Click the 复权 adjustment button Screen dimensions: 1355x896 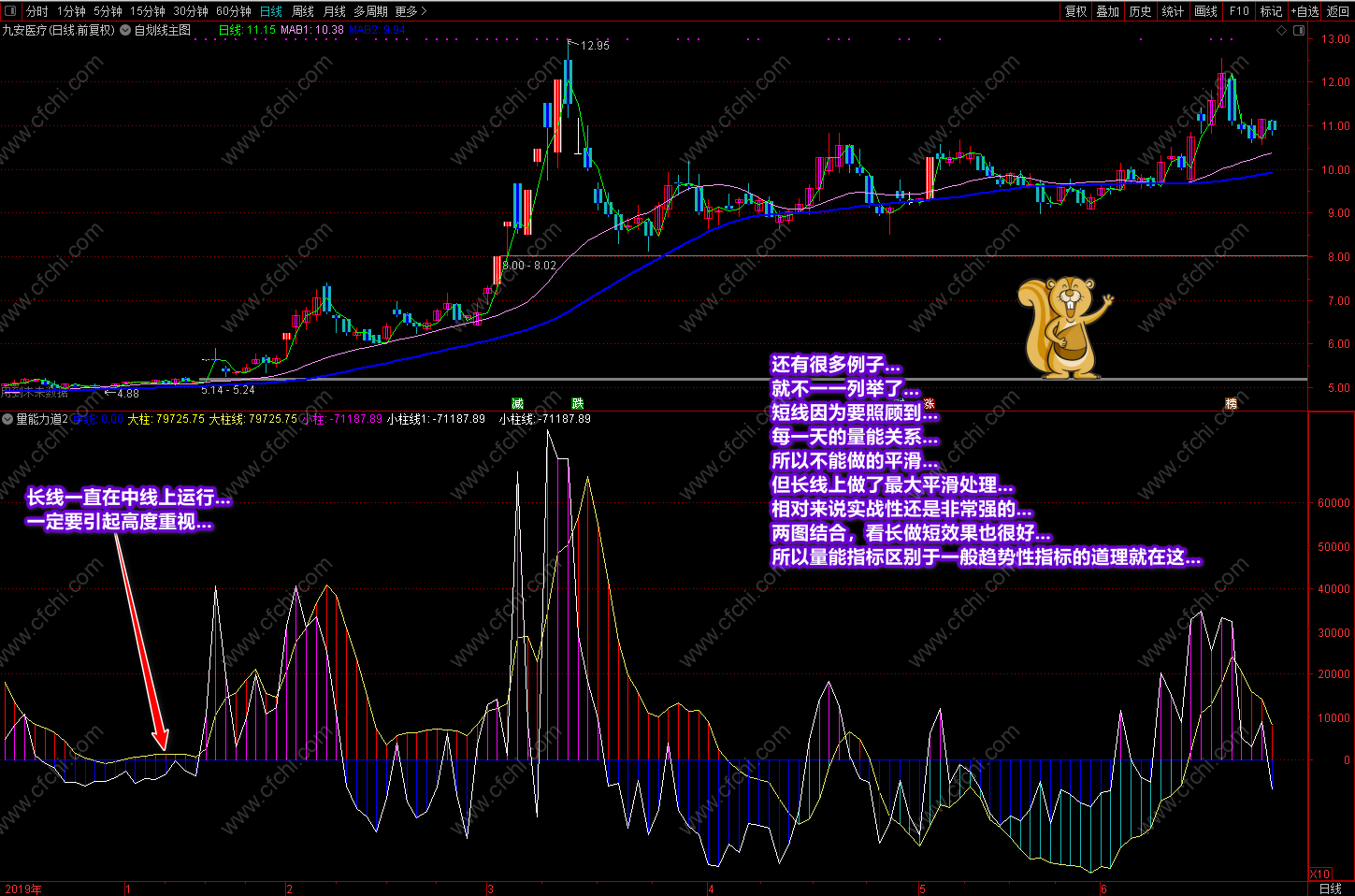[1075, 11]
